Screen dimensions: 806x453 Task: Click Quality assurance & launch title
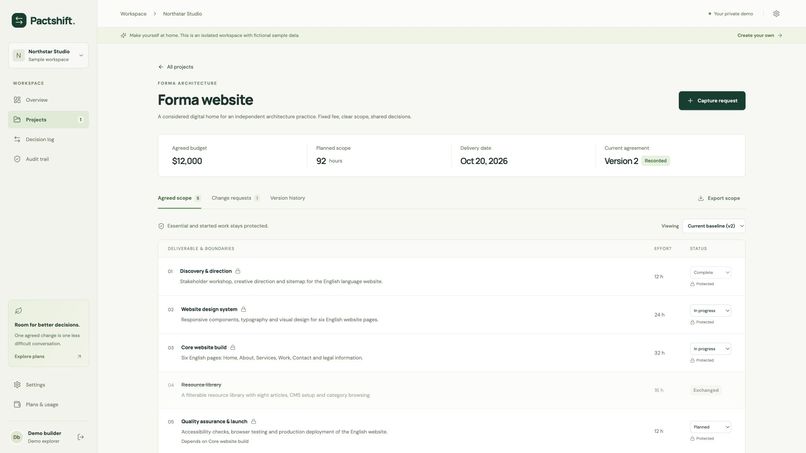[x=214, y=421]
